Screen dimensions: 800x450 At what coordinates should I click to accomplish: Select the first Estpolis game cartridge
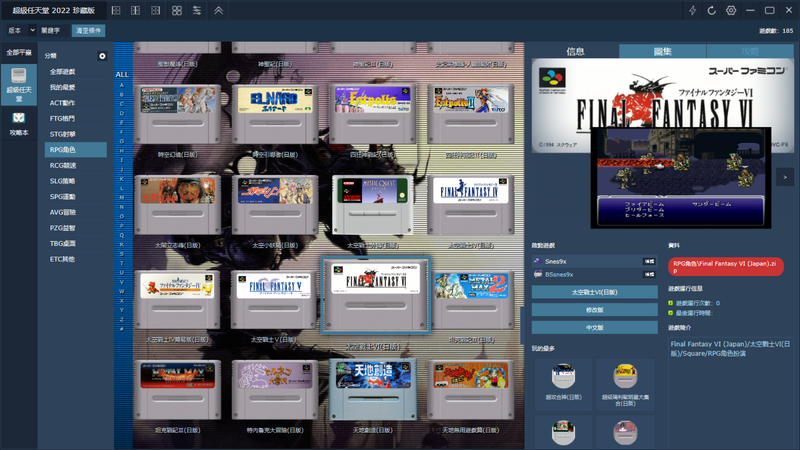pos(372,114)
